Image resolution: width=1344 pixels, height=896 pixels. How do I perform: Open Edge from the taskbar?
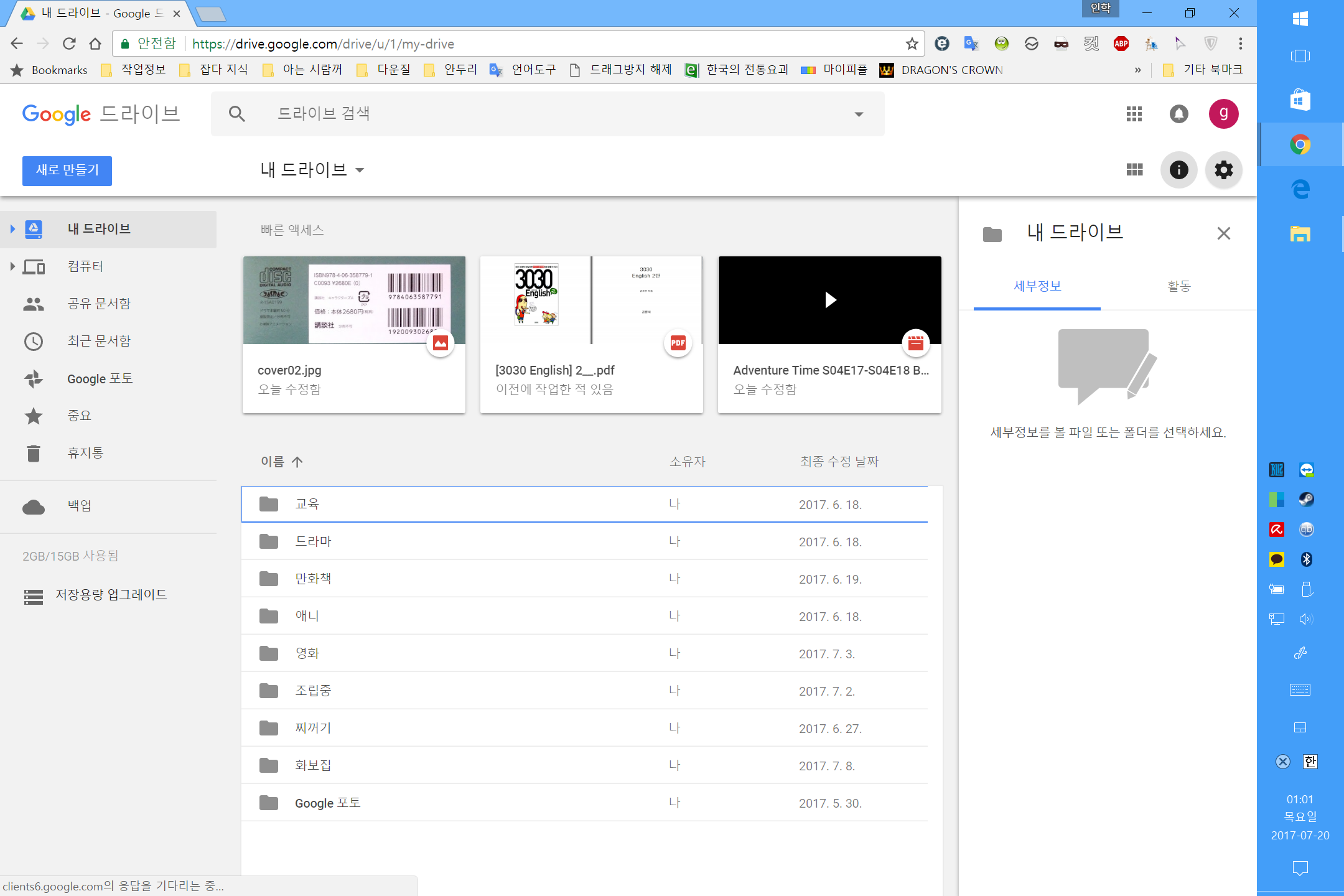coord(1300,189)
